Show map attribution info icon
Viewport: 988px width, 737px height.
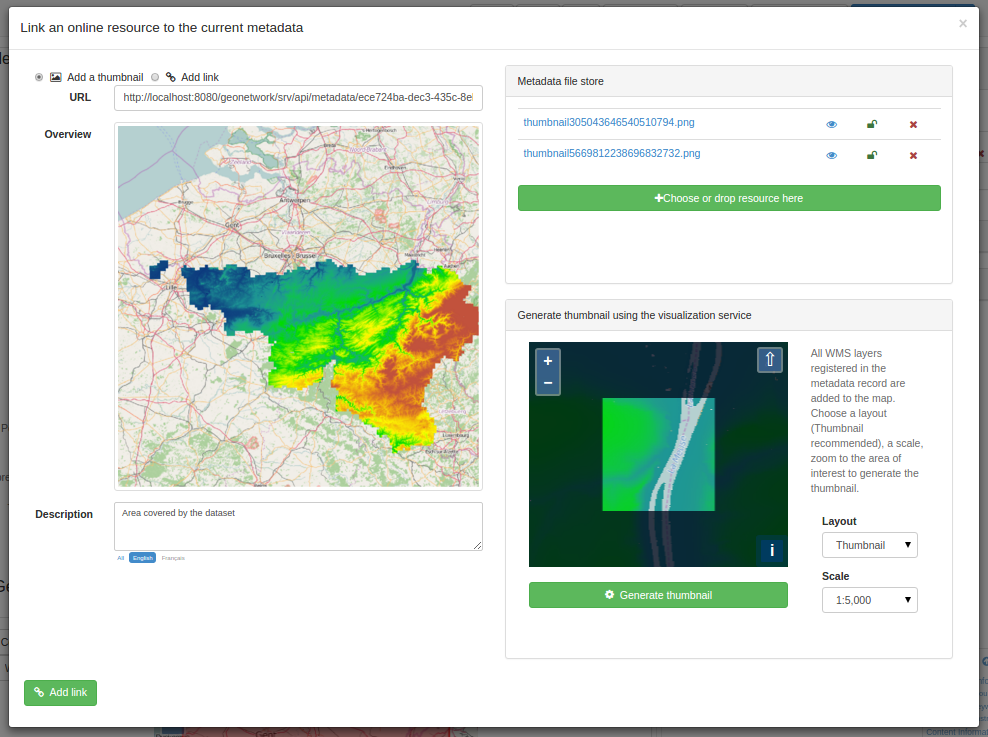coord(772,551)
